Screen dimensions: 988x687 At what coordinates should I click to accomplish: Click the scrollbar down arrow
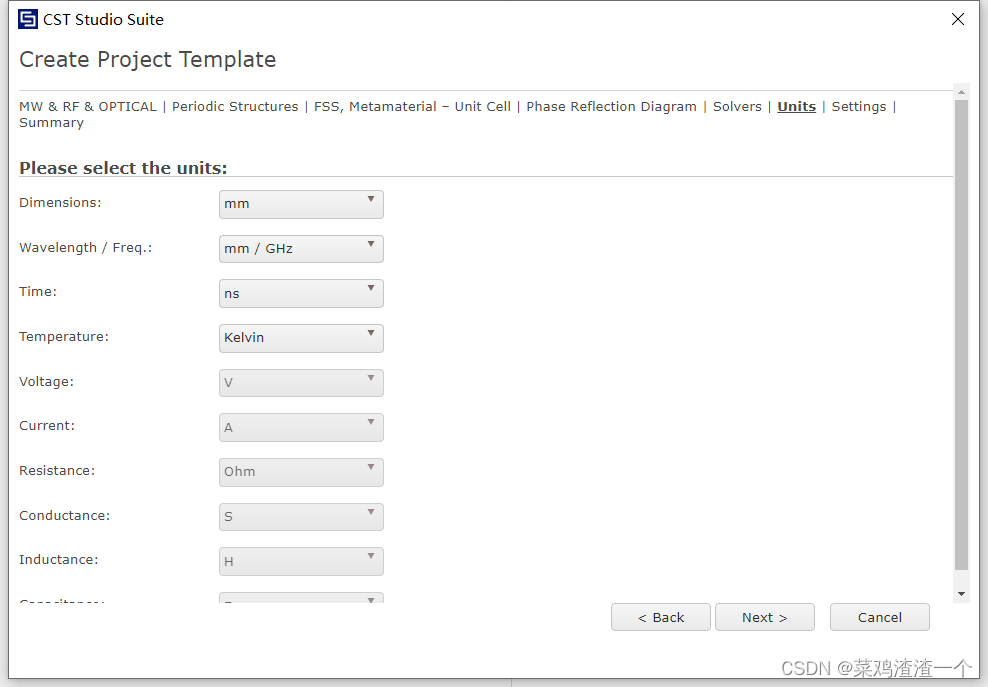(961, 594)
